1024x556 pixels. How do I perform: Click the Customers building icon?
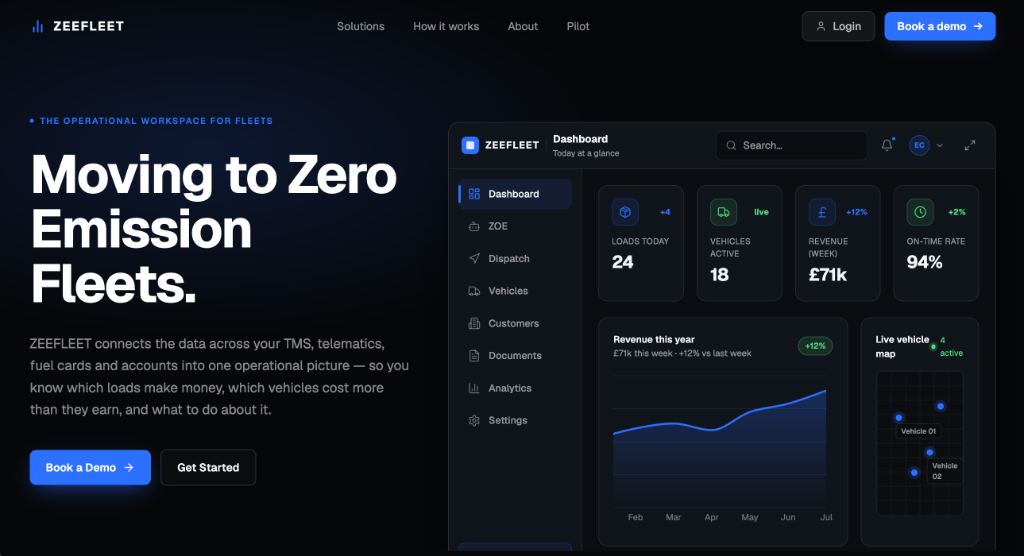pyautogui.click(x=474, y=323)
